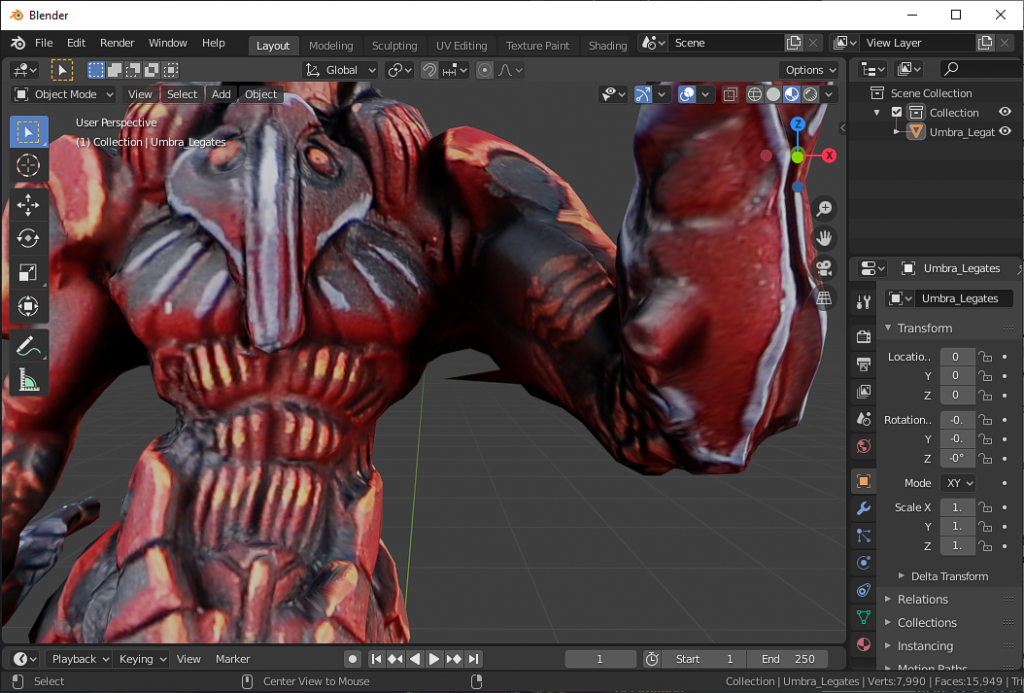The height and width of the screenshot is (693, 1024).
Task: Activate the Move tool
Action: (x=28, y=205)
